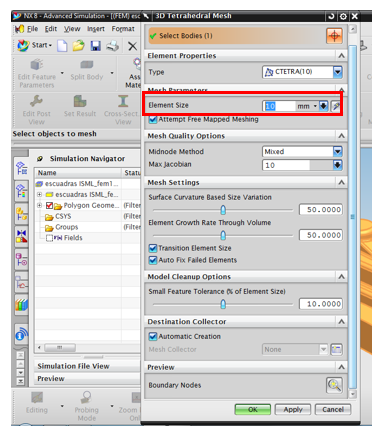Viewport: 386px width, 444px height.
Task: Open the Insert menu
Action: 96,29
